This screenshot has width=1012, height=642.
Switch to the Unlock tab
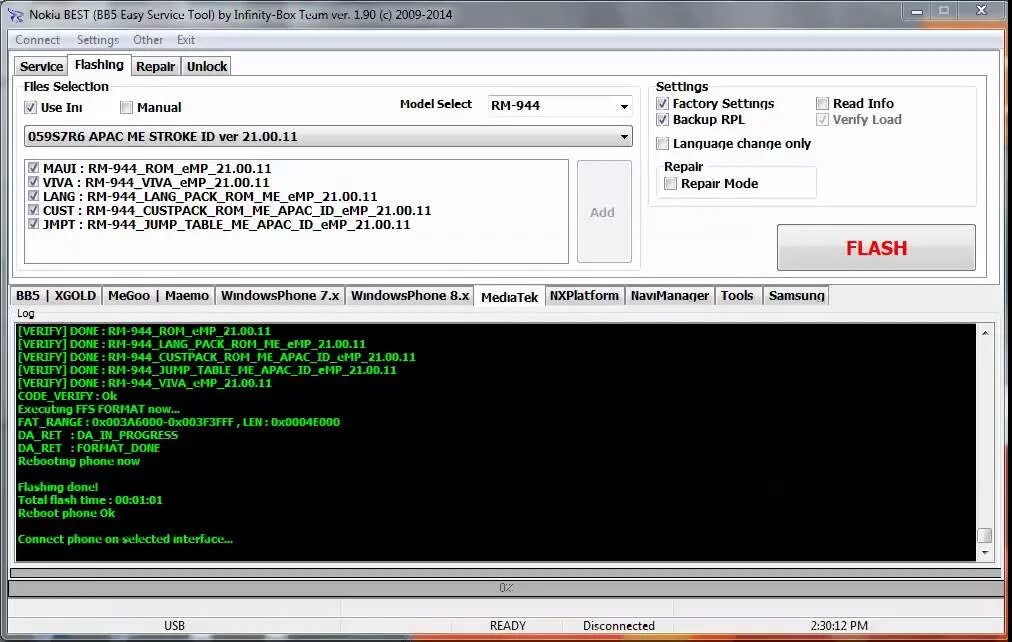207,66
